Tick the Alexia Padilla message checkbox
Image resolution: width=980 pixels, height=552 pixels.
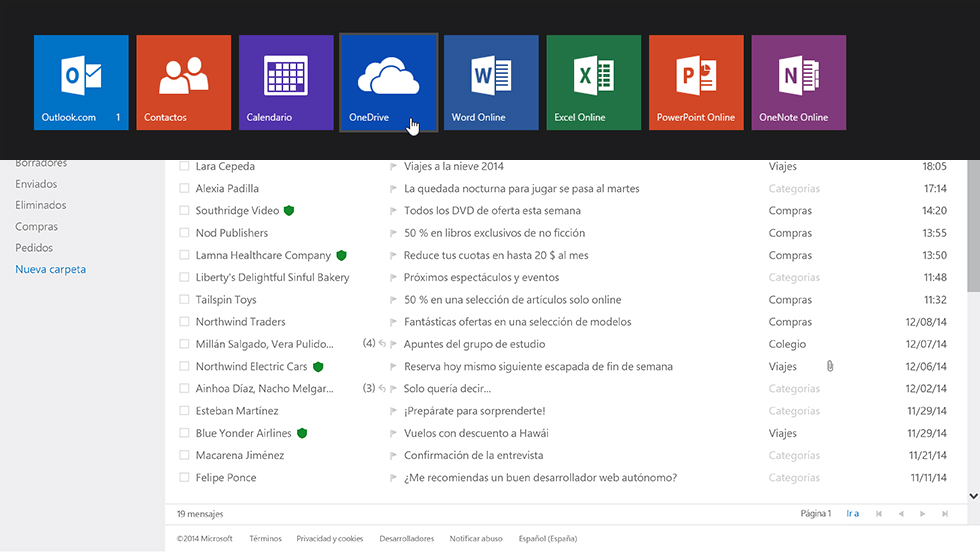pyautogui.click(x=184, y=188)
